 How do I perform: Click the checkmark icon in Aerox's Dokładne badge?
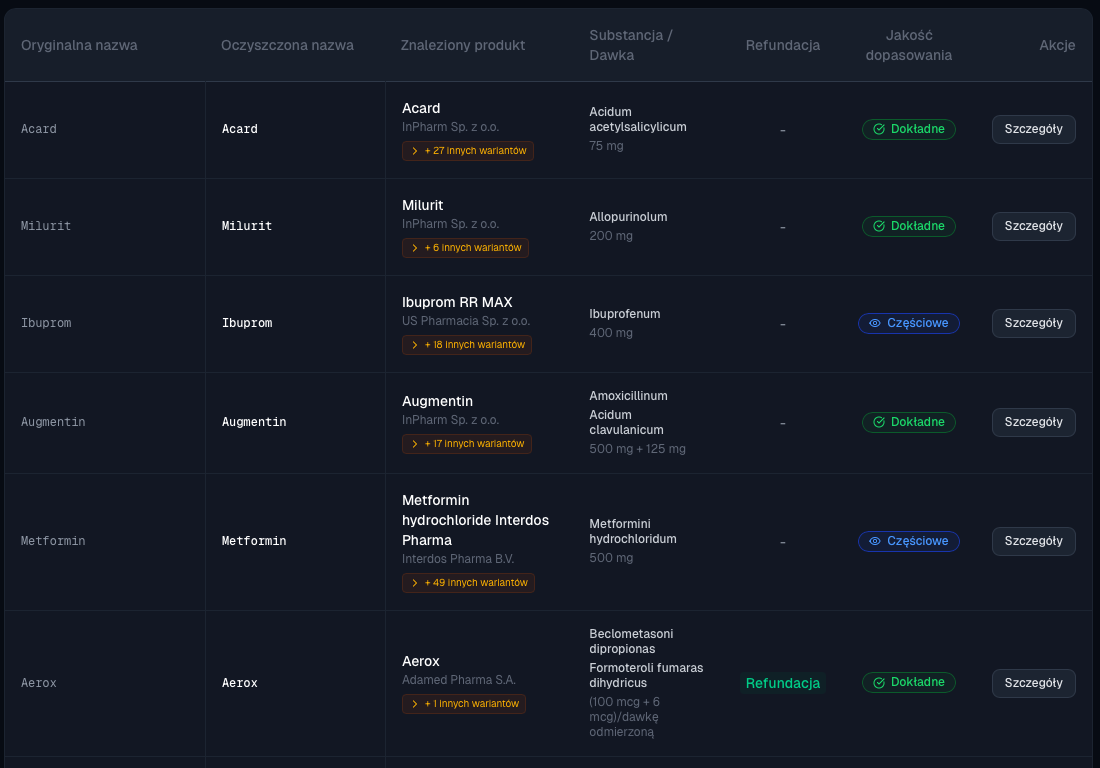[x=879, y=682]
